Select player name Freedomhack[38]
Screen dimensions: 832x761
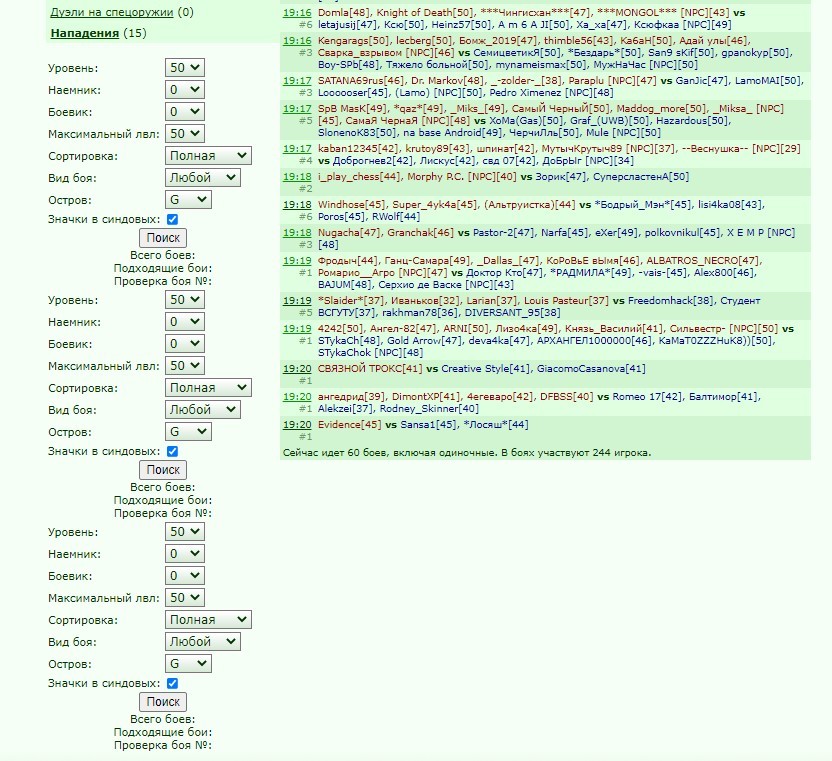click(671, 300)
